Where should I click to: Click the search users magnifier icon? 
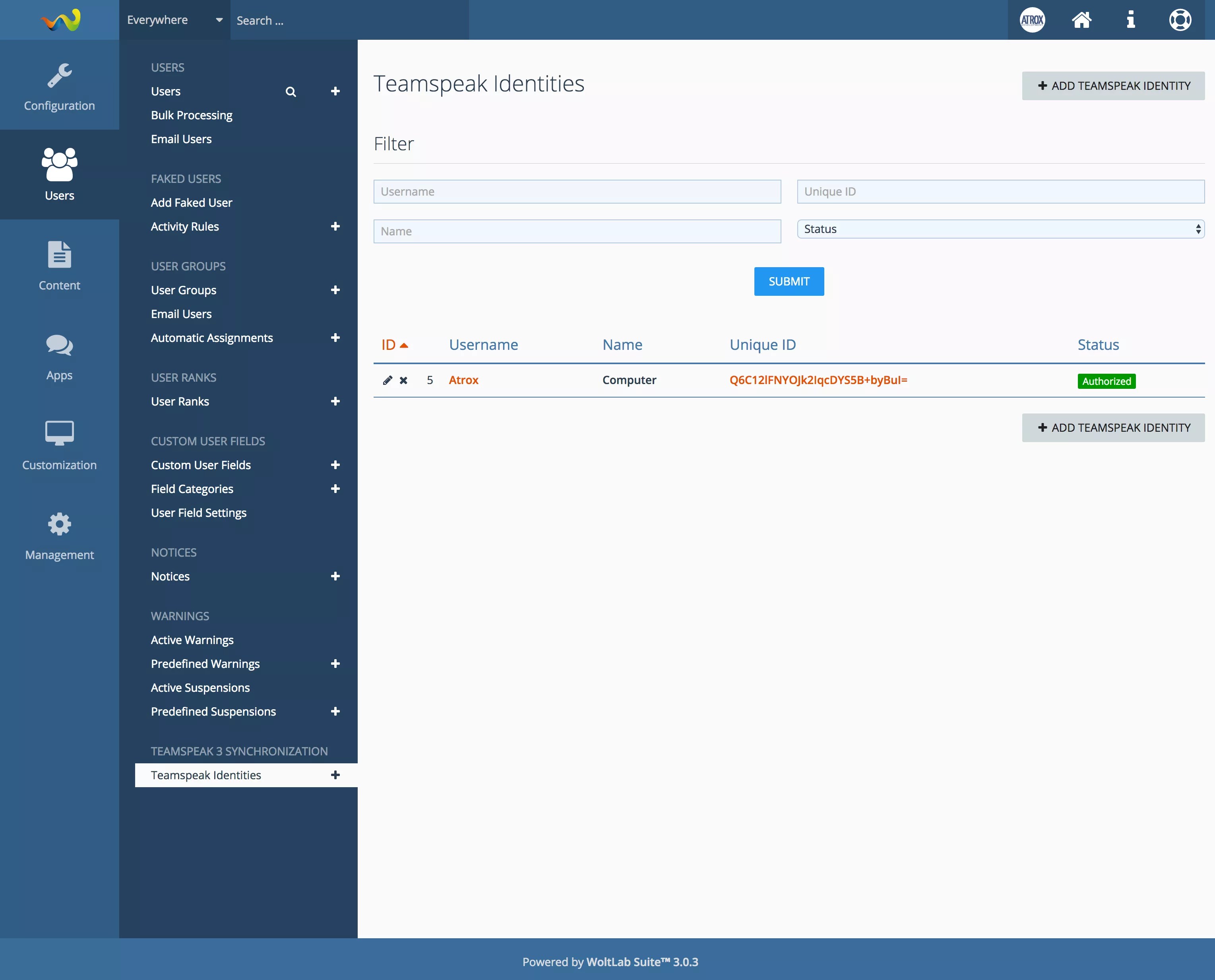(291, 91)
